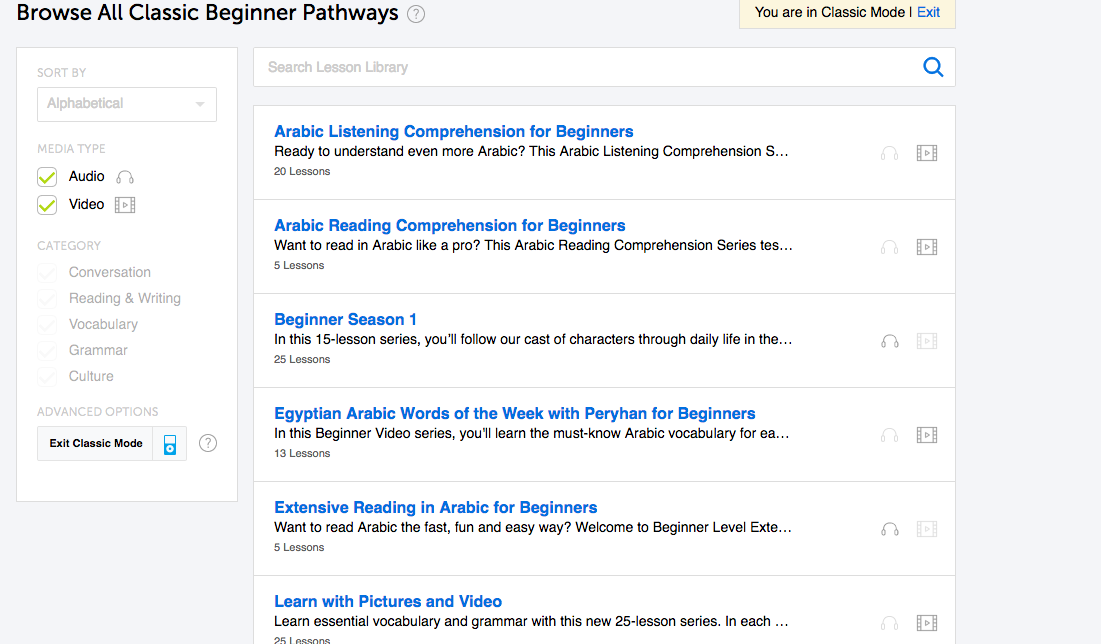The height and width of the screenshot is (644, 1101).
Task: Click video icon for Arabic Reading Comprehension
Action: pos(926,247)
